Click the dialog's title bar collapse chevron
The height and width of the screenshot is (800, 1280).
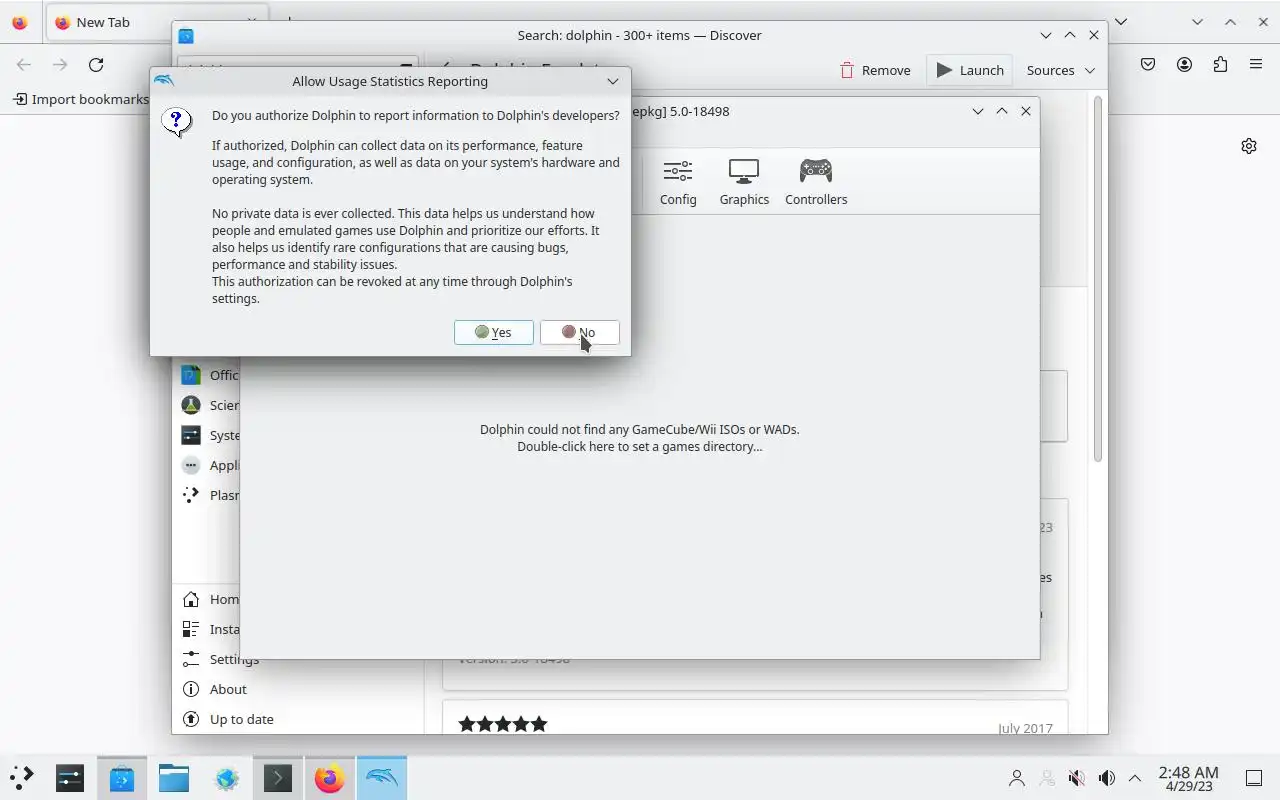tap(612, 81)
